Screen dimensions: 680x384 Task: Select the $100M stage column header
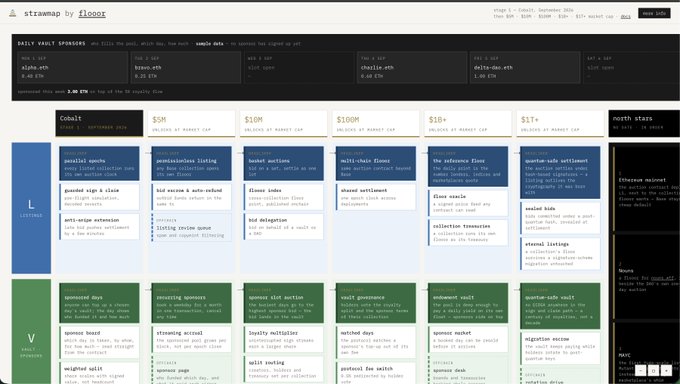376,123
